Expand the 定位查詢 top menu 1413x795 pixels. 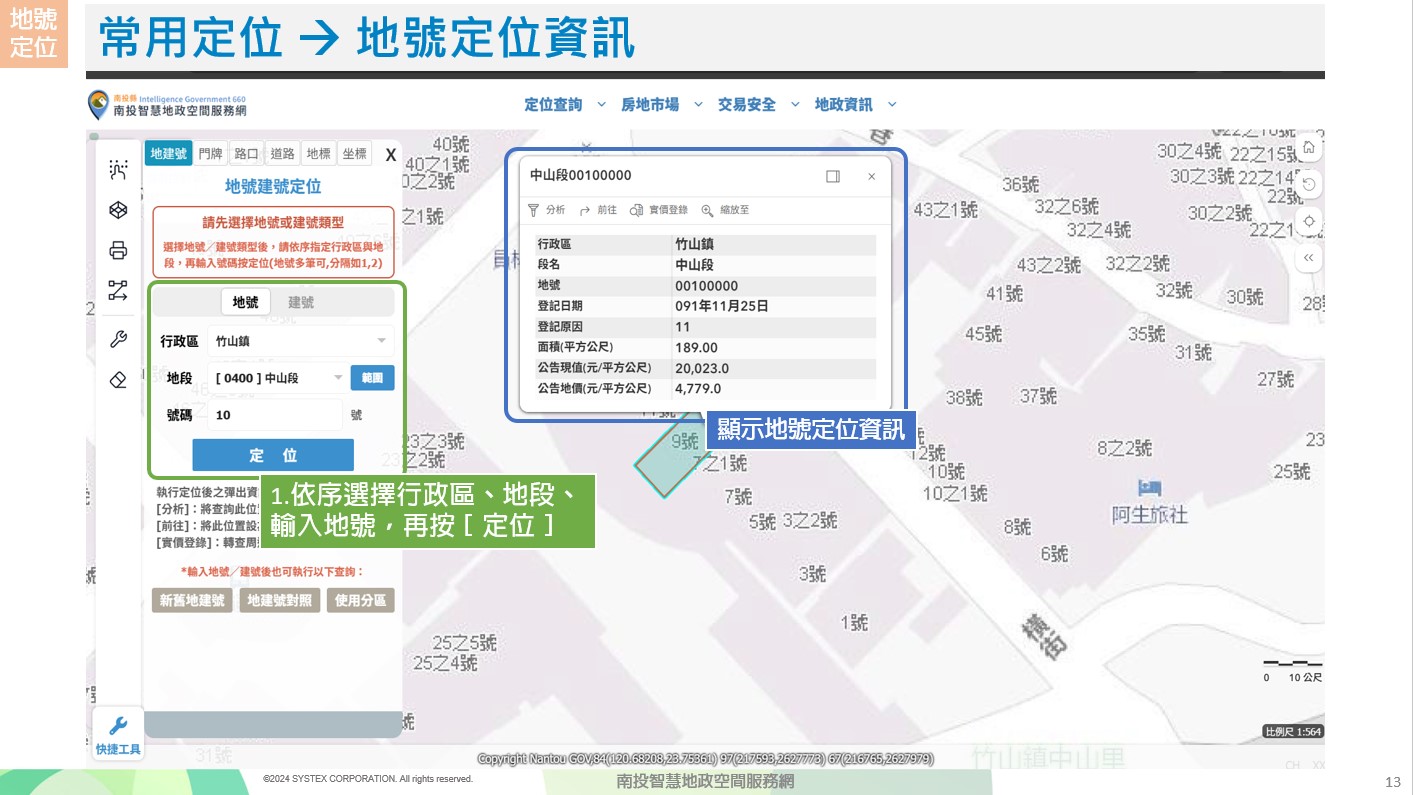(x=565, y=104)
